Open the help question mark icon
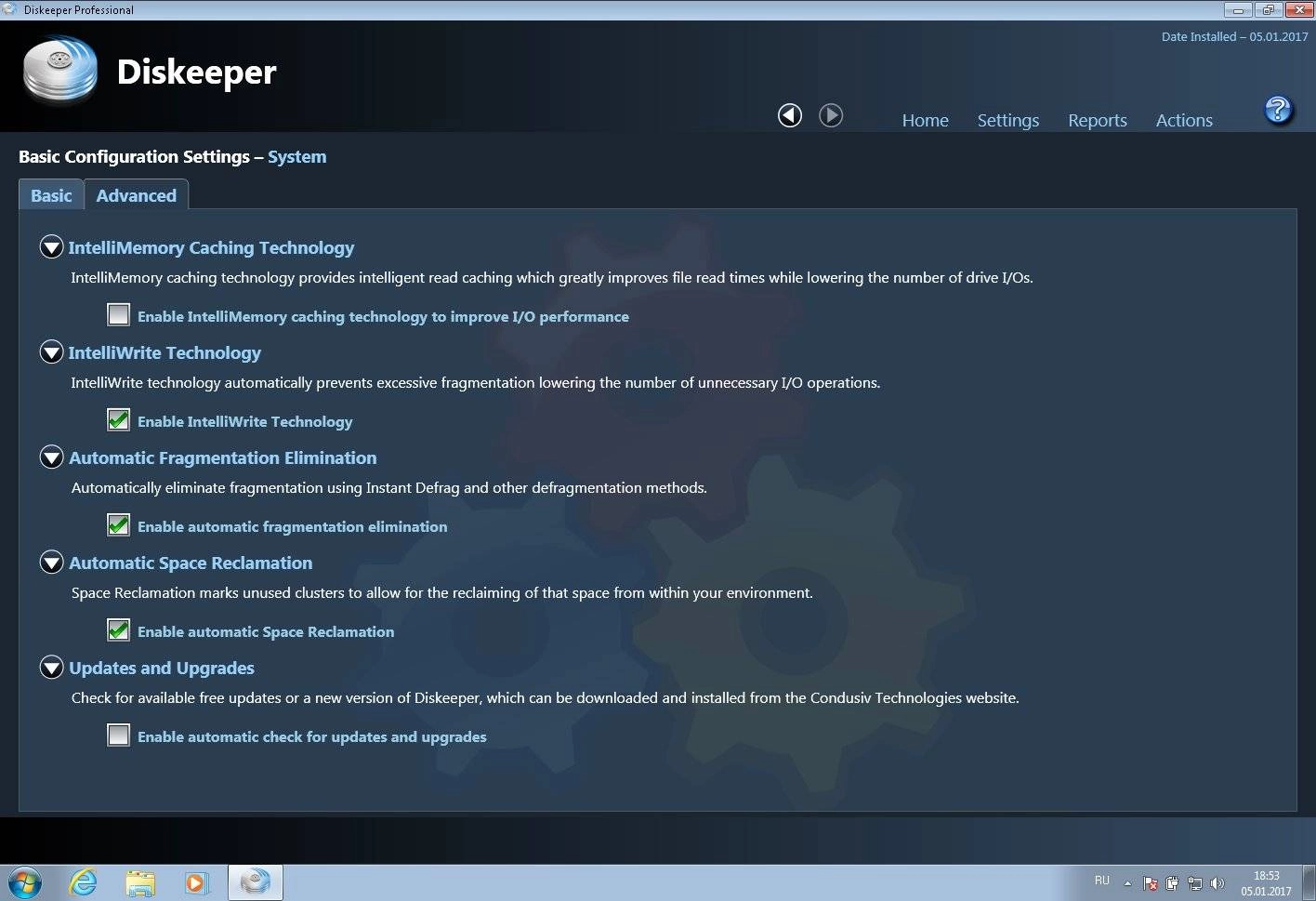1316x901 pixels. 1279,110
